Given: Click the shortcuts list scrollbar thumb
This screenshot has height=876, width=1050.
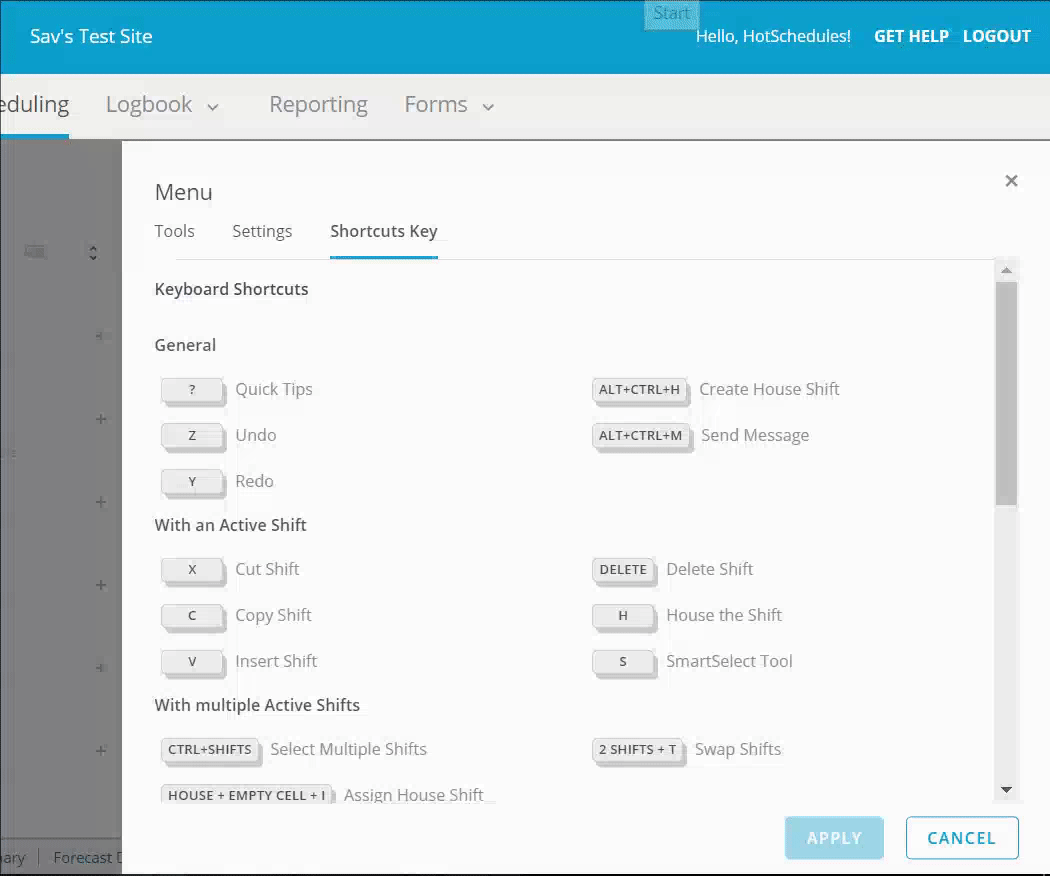Looking at the screenshot, I should [1006, 393].
